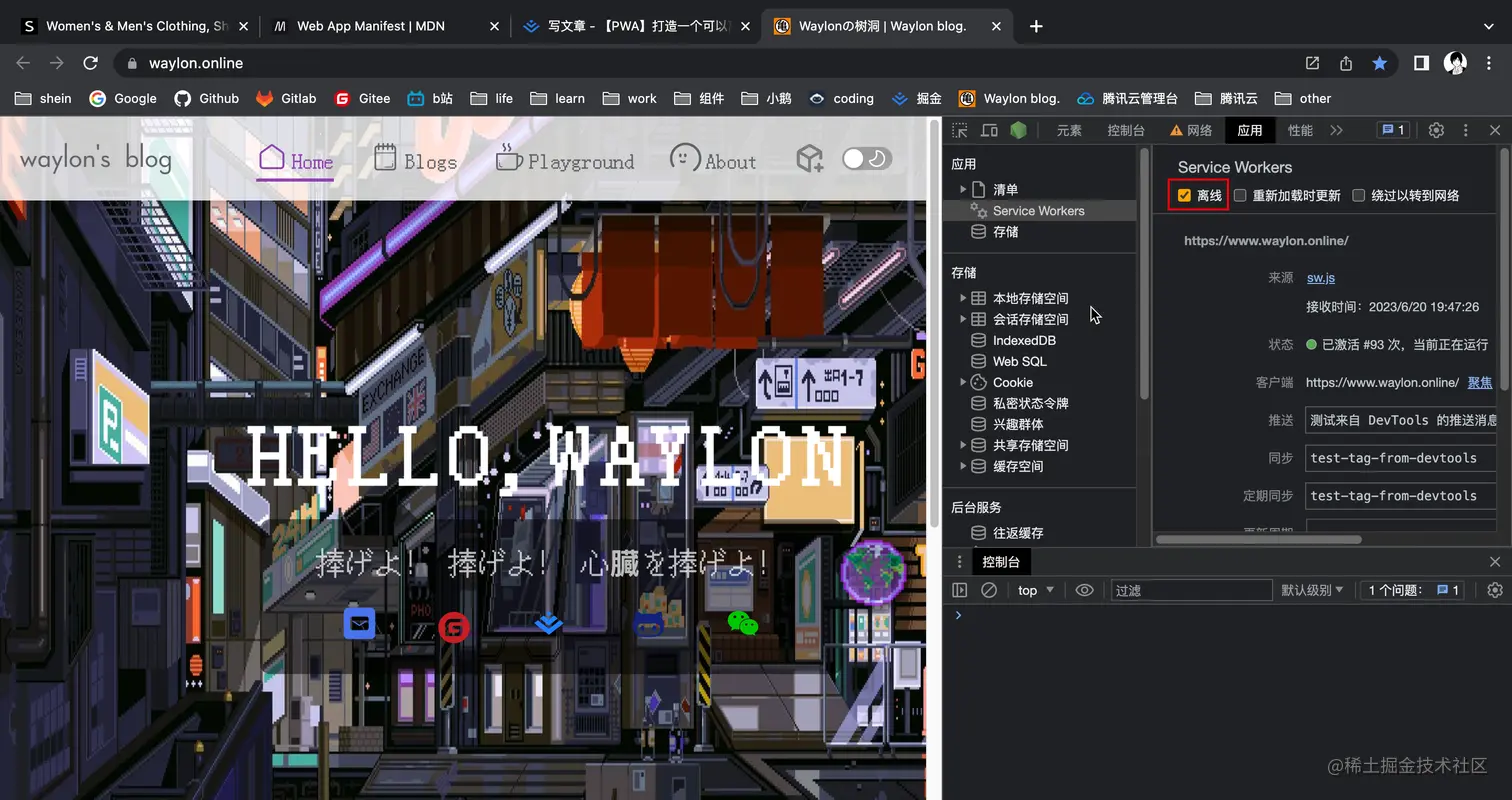Expand the 清单 manifest tree node
The image size is (1512, 800).
point(963,189)
